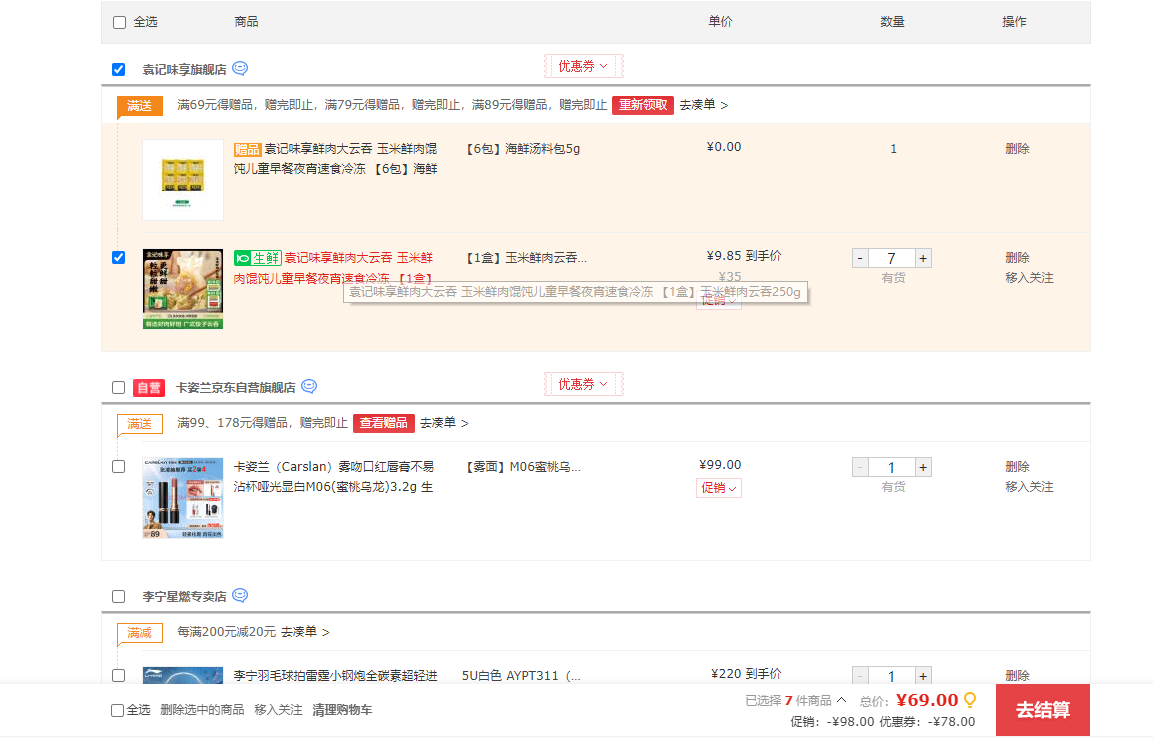1153x738 pixels.
Task: Click the ¥69.00 total price
Action: [x=927, y=700]
